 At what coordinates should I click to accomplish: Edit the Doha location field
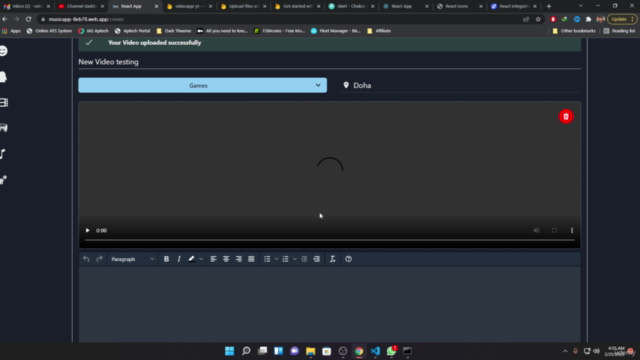460,85
